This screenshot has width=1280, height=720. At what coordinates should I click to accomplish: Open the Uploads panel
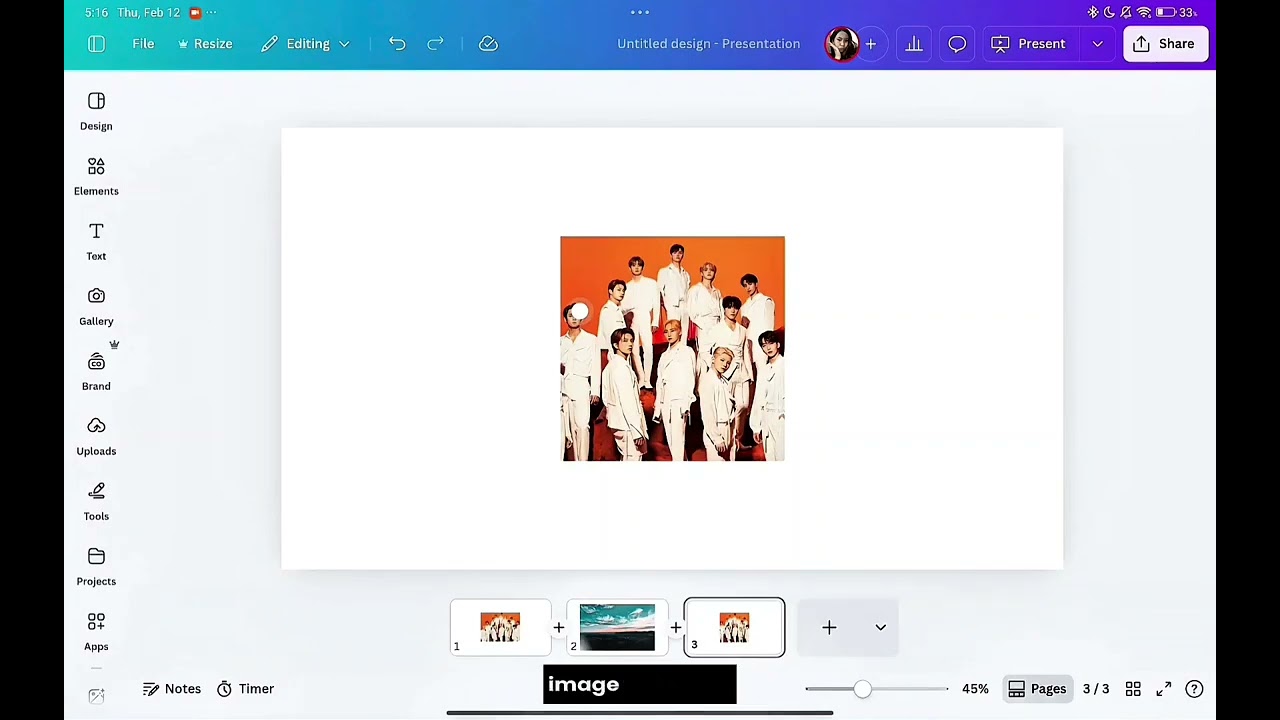[x=96, y=437]
